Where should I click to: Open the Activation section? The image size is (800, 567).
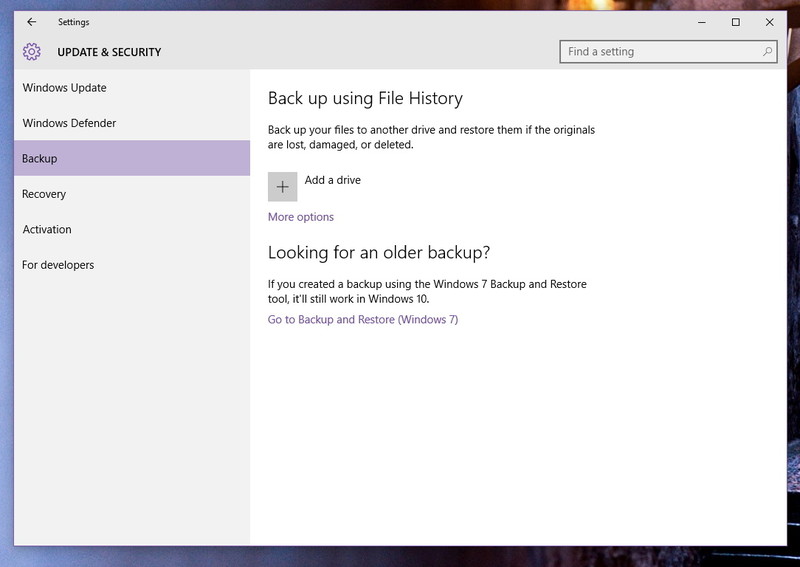(x=132, y=229)
